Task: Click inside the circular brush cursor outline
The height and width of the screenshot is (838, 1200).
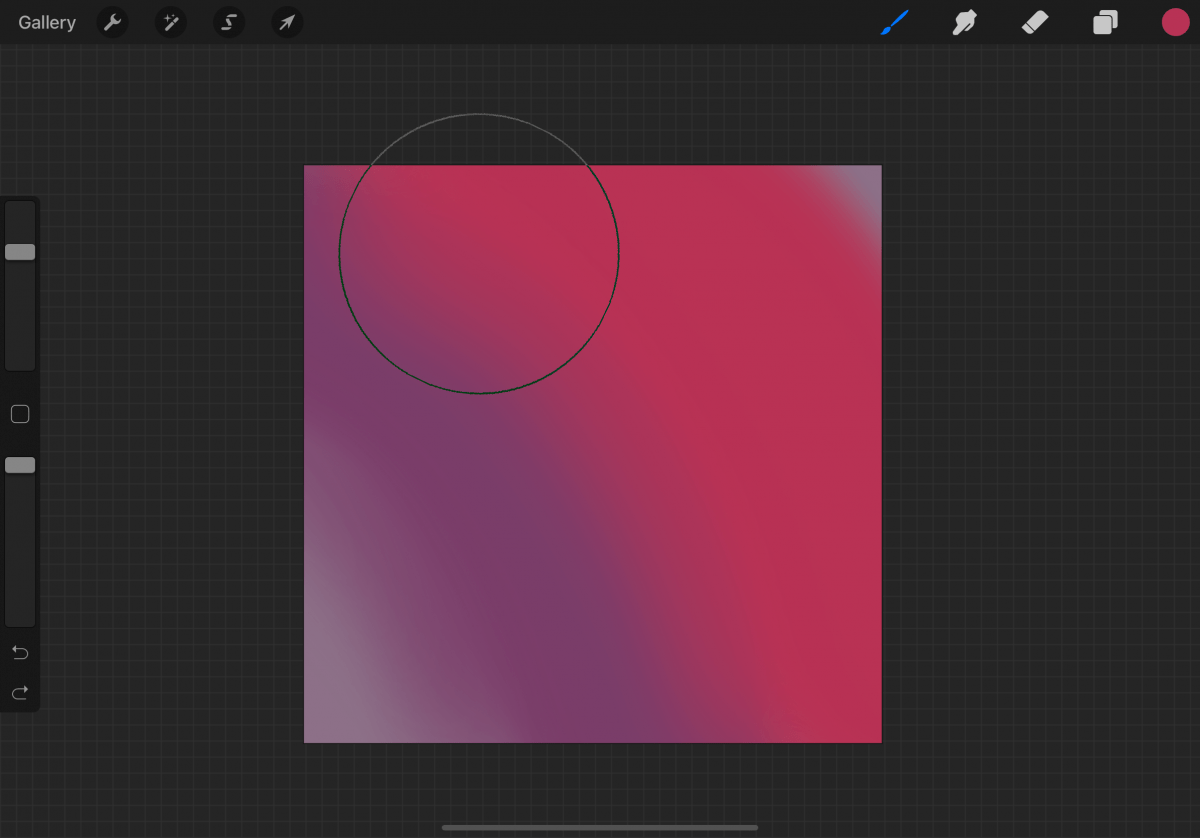Action: click(x=478, y=253)
